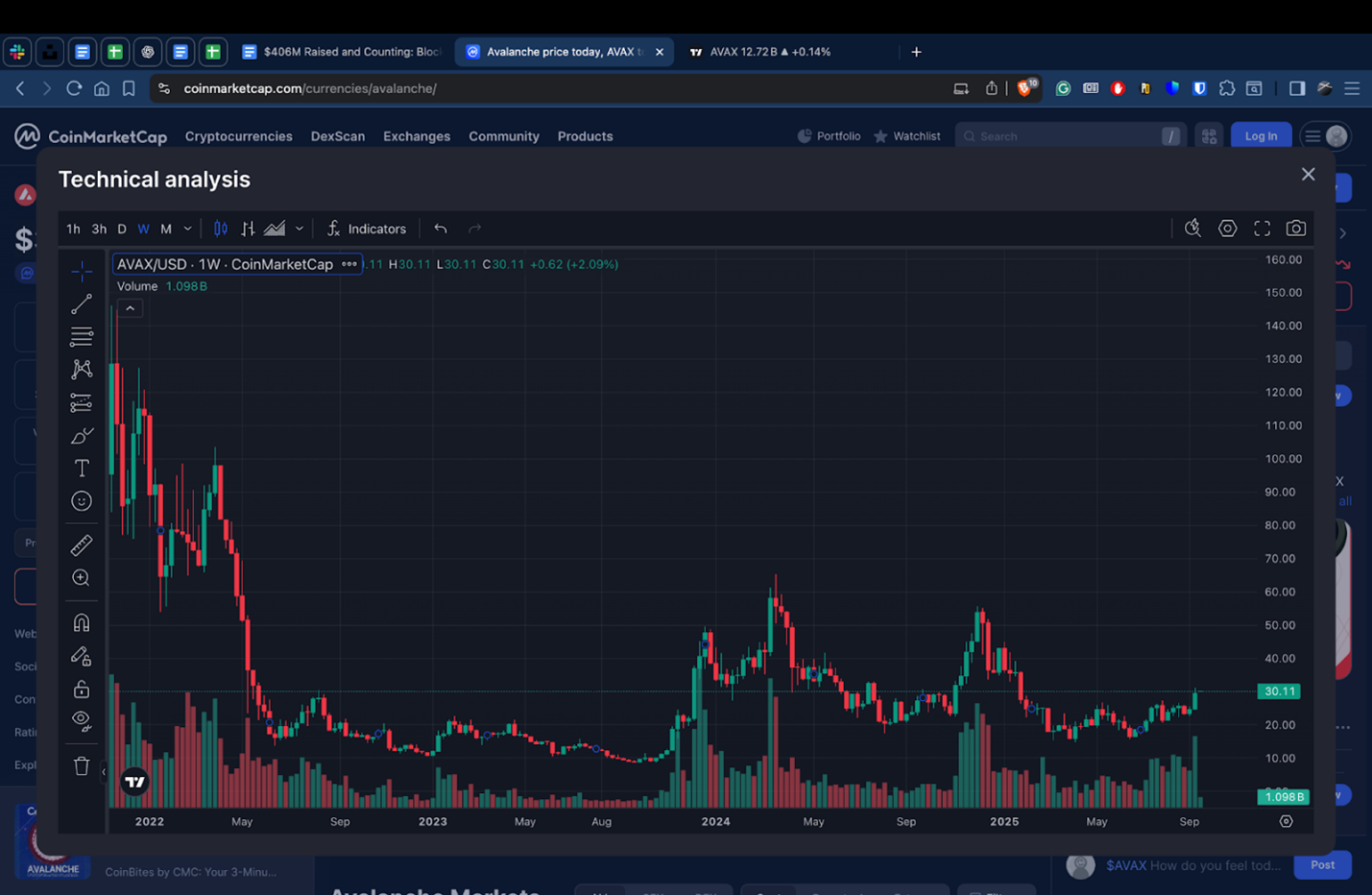Open the Fibonacci retracement lines tool
Viewport: 1372px width, 895px height.
[82, 337]
